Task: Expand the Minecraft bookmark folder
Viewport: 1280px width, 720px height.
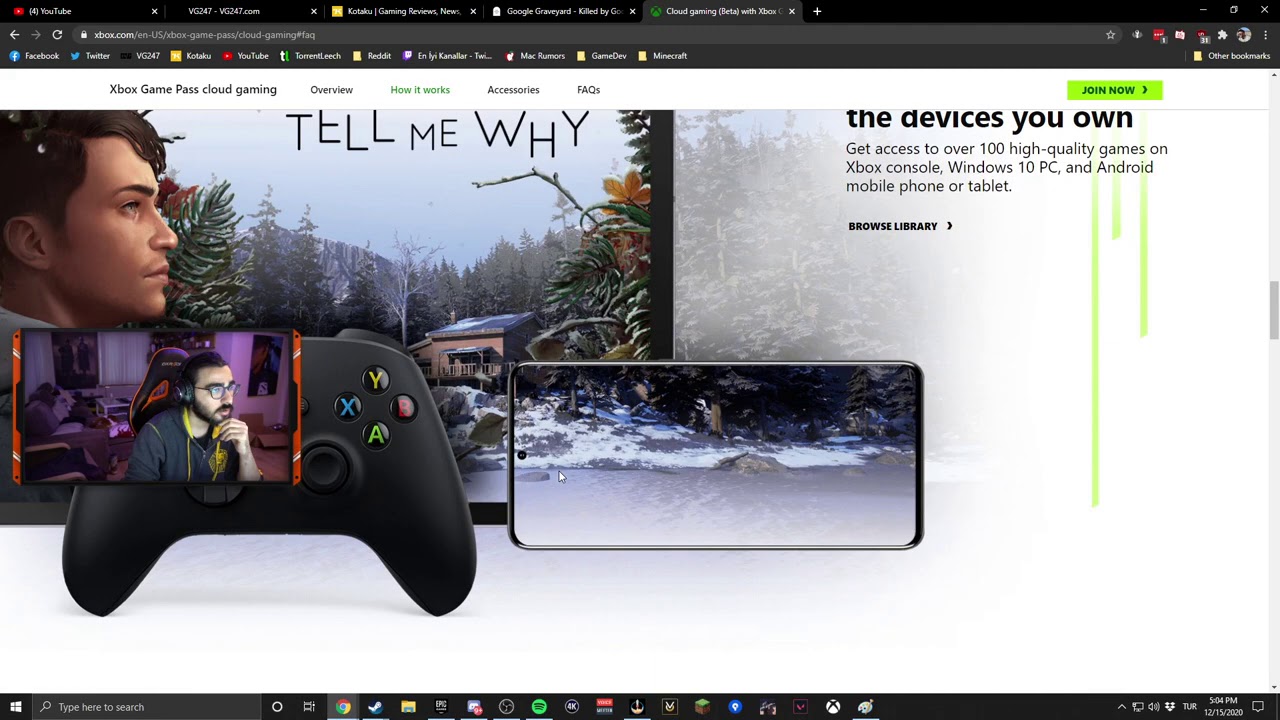Action: pyautogui.click(x=662, y=56)
